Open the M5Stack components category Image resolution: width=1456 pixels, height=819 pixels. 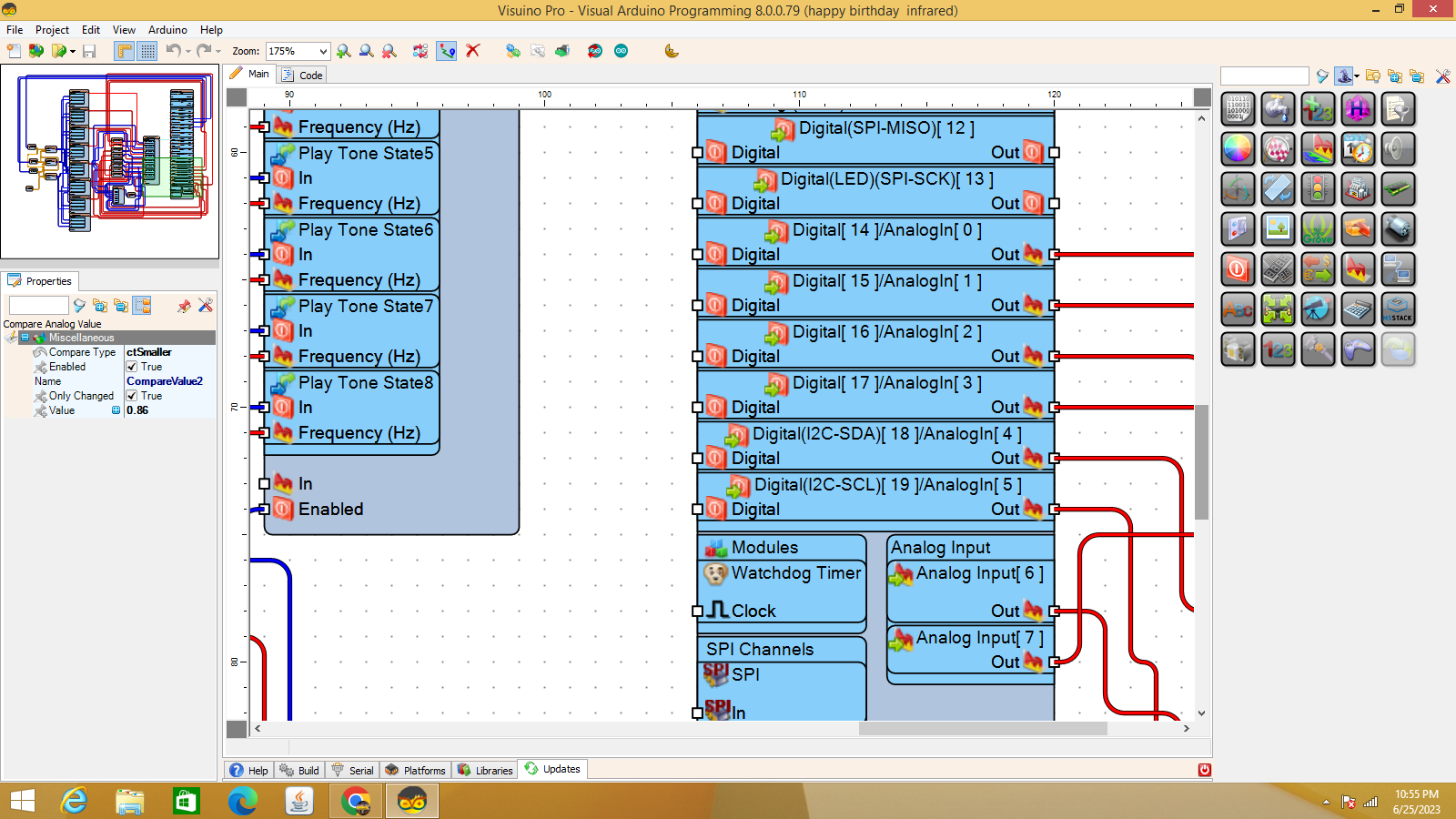[1398, 309]
